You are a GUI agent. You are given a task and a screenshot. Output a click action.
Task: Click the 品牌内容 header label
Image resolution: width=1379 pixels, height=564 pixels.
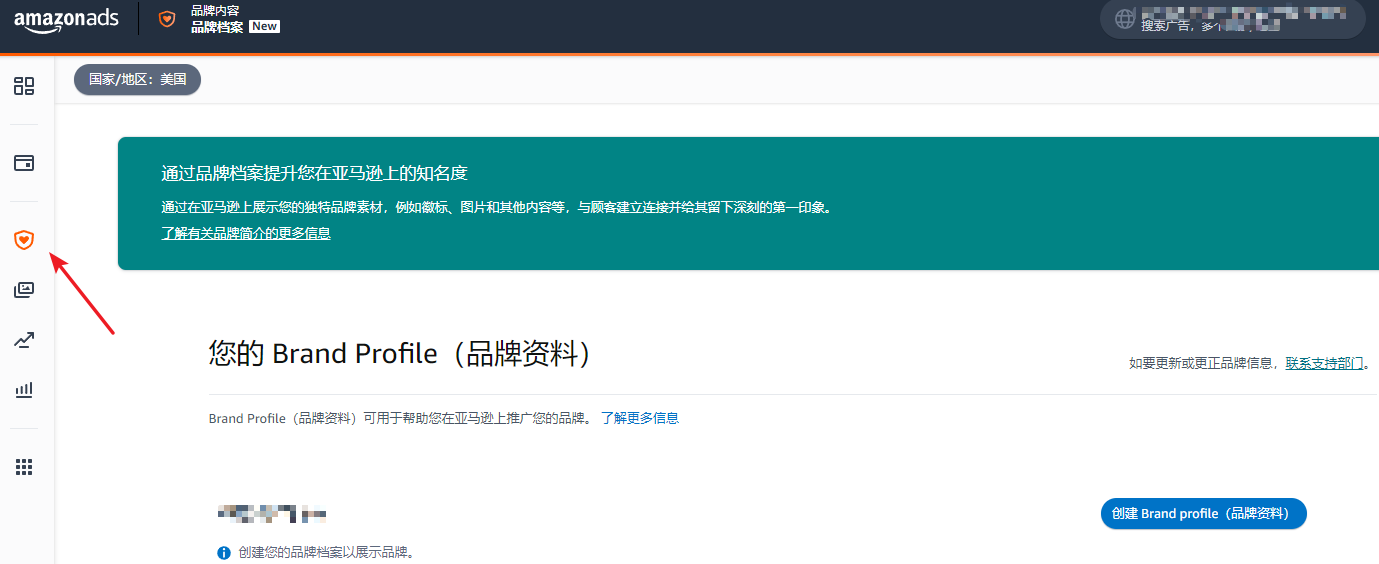[x=215, y=10]
